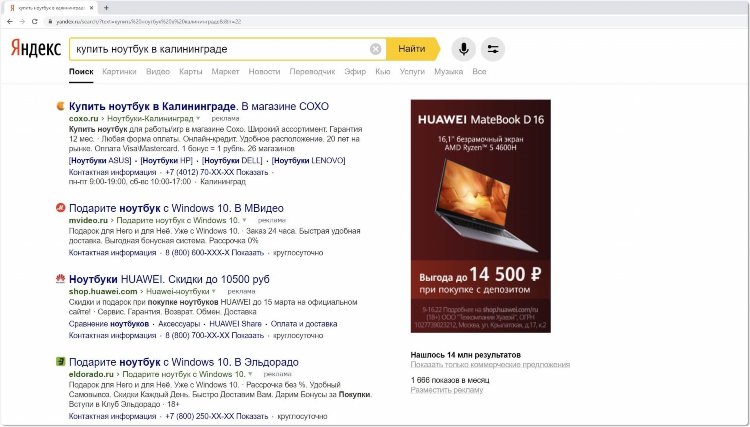Click the Найти search button
This screenshot has height=427, width=750.
click(413, 49)
